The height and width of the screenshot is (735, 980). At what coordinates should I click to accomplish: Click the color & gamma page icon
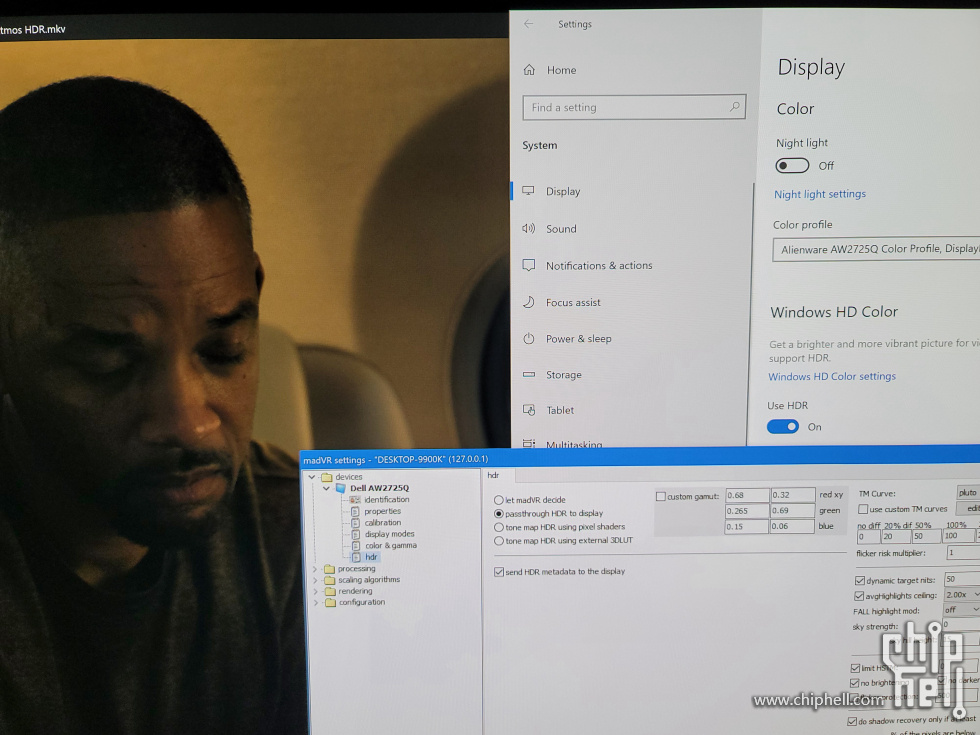point(355,546)
